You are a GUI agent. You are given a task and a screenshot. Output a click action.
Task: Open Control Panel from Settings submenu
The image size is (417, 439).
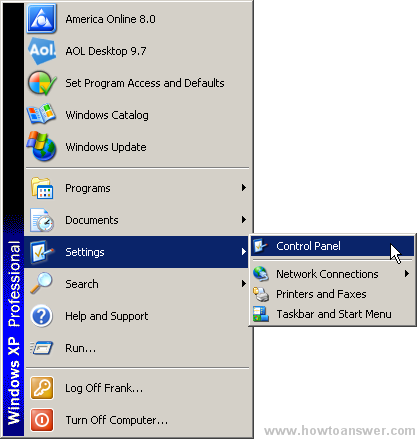[x=332, y=246]
